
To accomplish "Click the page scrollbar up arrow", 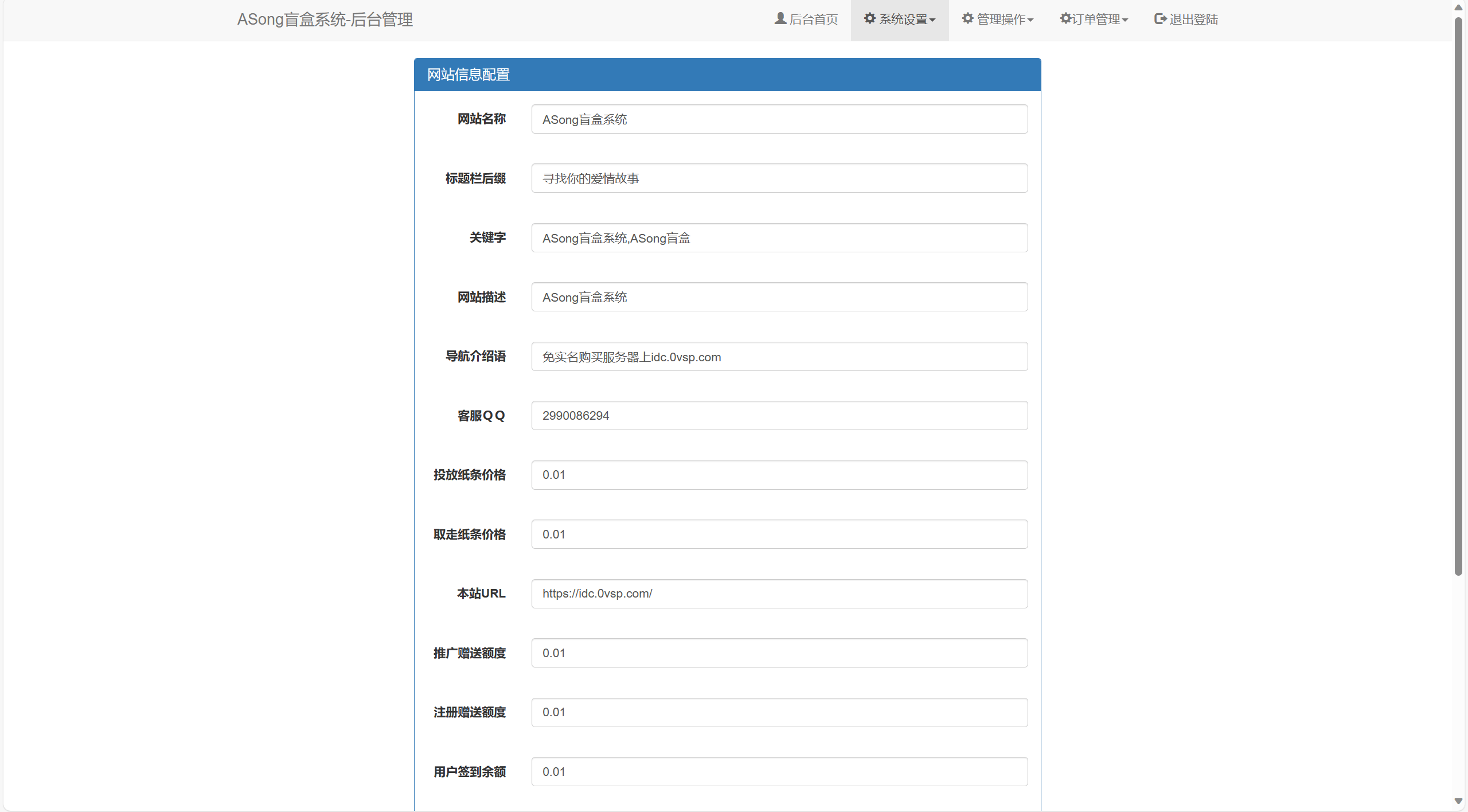I will click(x=1458, y=7).
